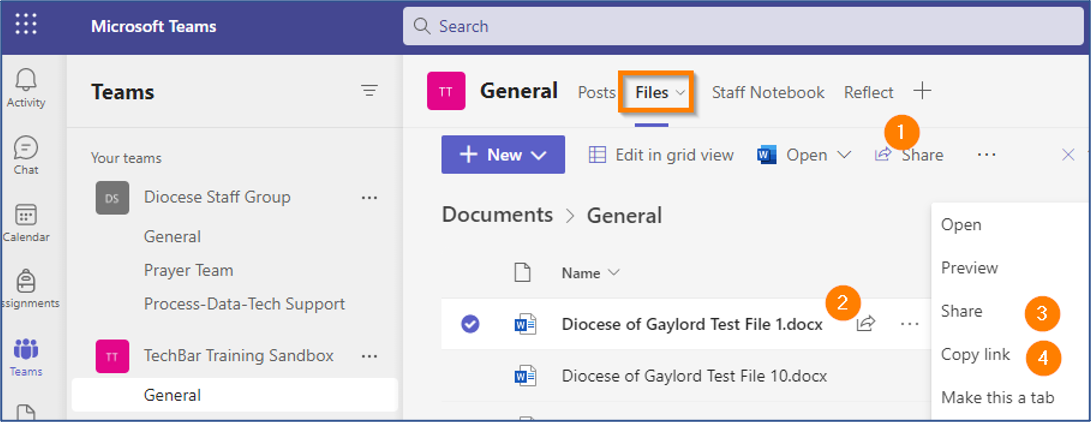Open Diocese of Gaylord Test File 10.docx
The height and width of the screenshot is (422, 1092).
(x=694, y=376)
